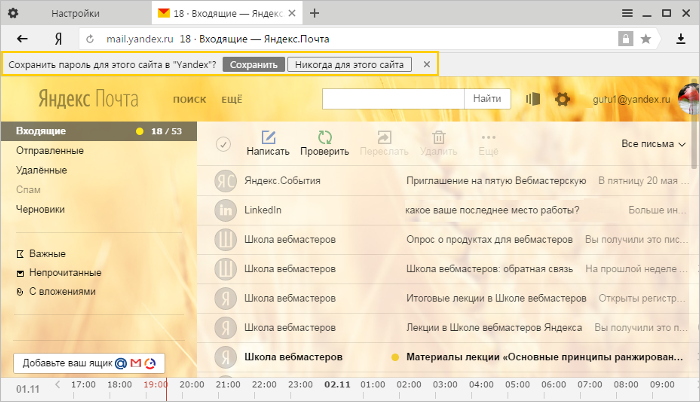Open the Черновики folder

pyautogui.click(x=40, y=209)
